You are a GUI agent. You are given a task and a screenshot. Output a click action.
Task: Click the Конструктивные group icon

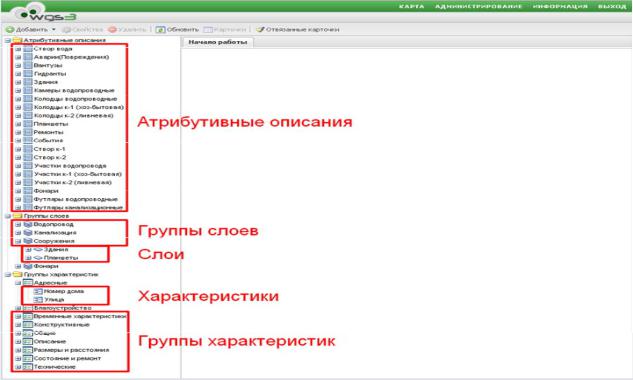pos(27,325)
